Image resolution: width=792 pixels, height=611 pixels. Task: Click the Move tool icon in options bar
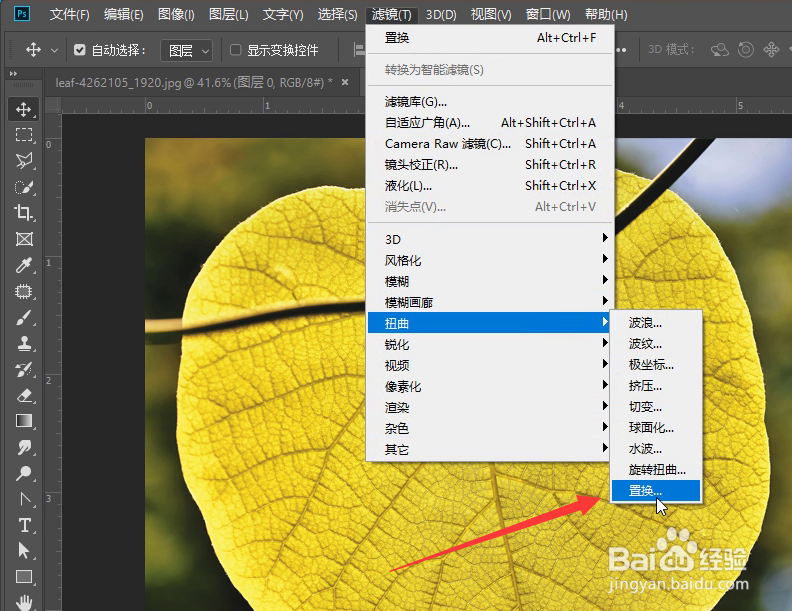tap(33, 50)
